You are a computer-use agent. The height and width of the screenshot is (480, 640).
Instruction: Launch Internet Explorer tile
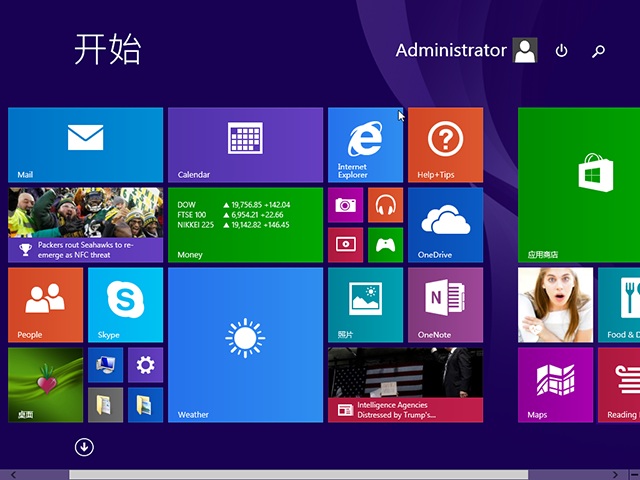tap(365, 145)
